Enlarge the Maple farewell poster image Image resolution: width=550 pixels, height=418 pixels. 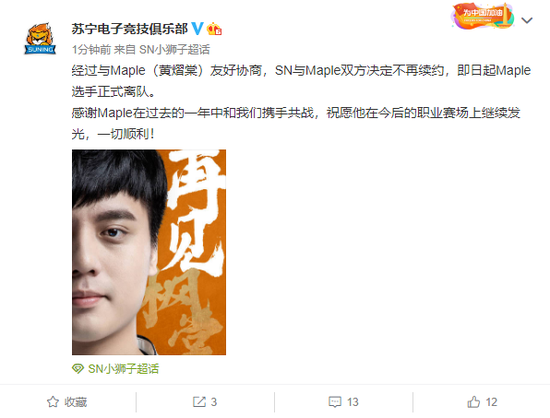coord(149,252)
